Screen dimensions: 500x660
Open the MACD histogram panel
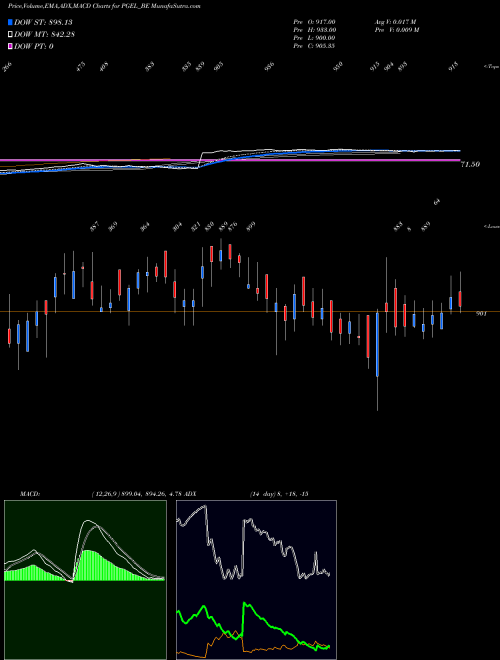(x=85, y=580)
